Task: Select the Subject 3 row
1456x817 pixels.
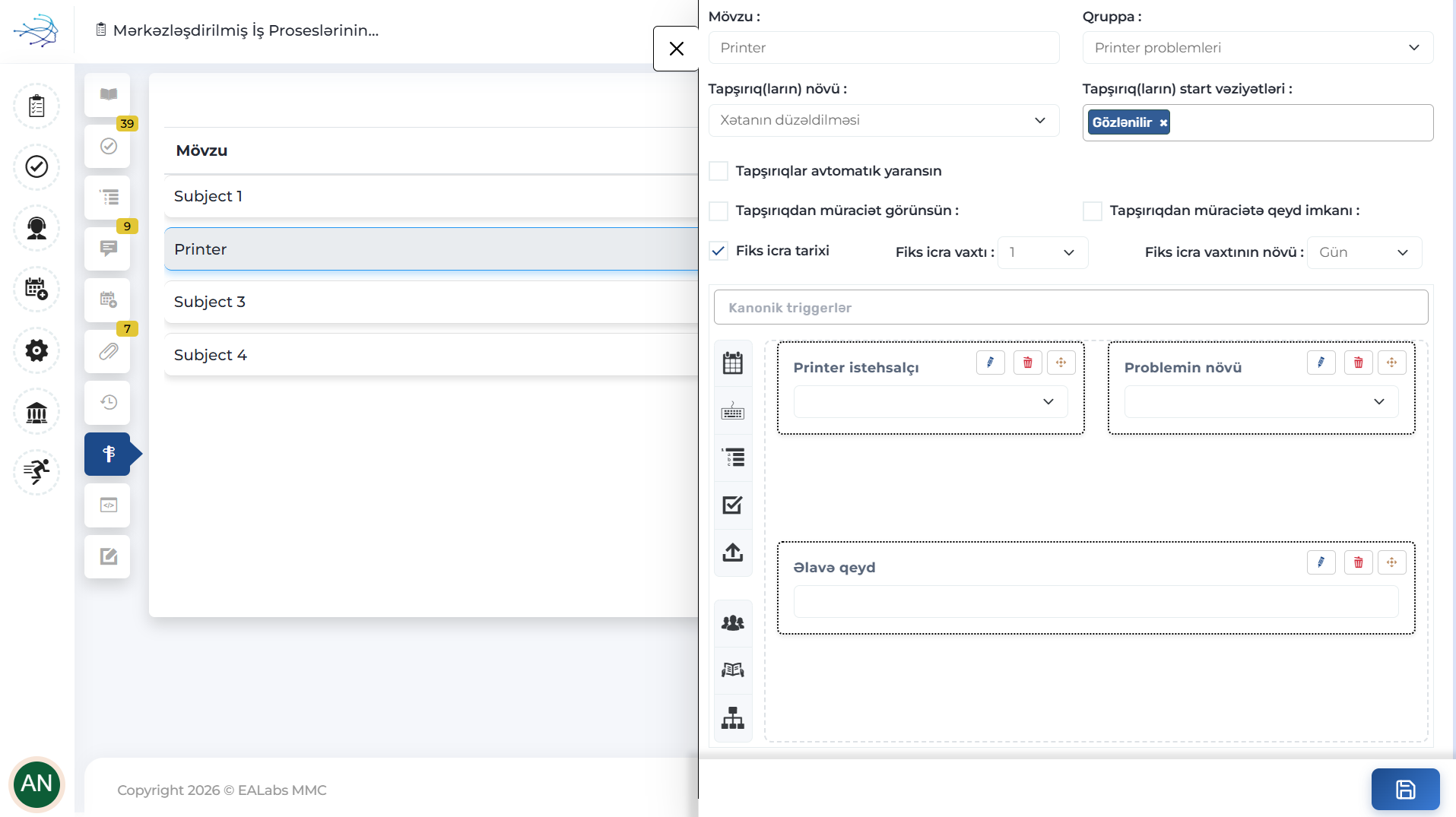Action: tap(431, 302)
